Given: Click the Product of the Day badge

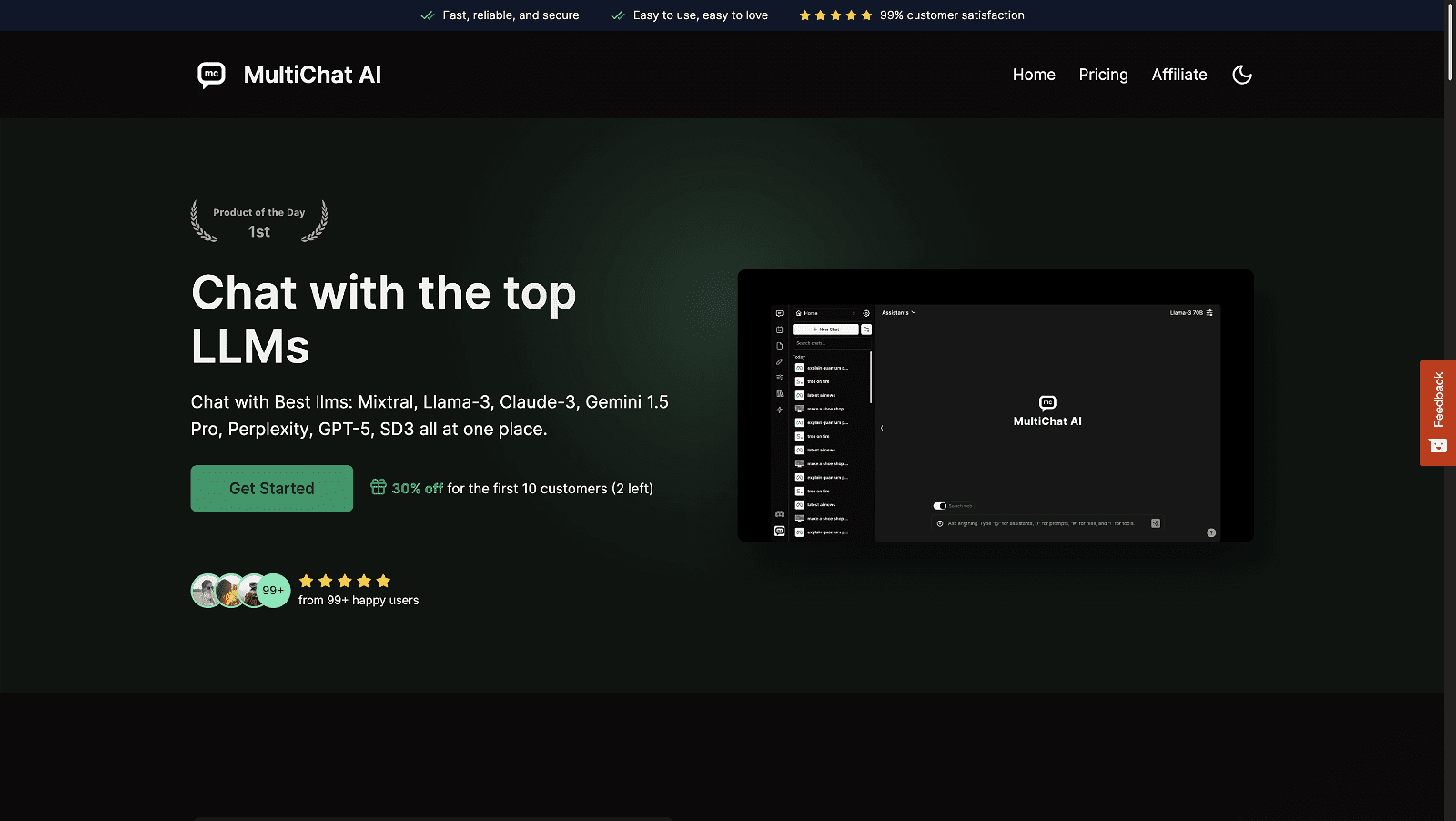Looking at the screenshot, I should tap(259, 222).
